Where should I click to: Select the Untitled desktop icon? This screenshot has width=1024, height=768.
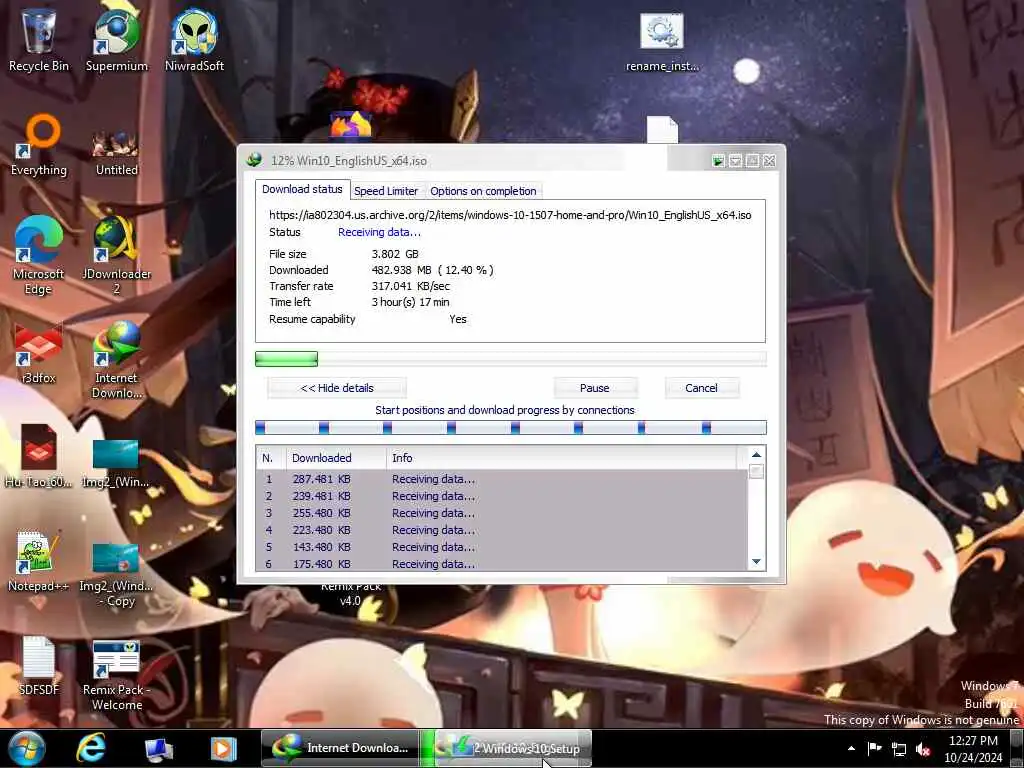[117, 152]
